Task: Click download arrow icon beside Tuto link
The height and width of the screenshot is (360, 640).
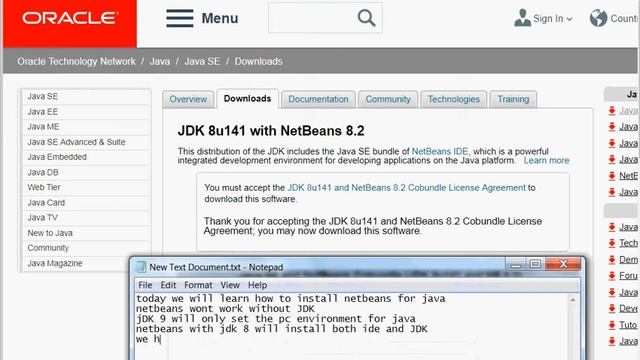Action: (612, 325)
